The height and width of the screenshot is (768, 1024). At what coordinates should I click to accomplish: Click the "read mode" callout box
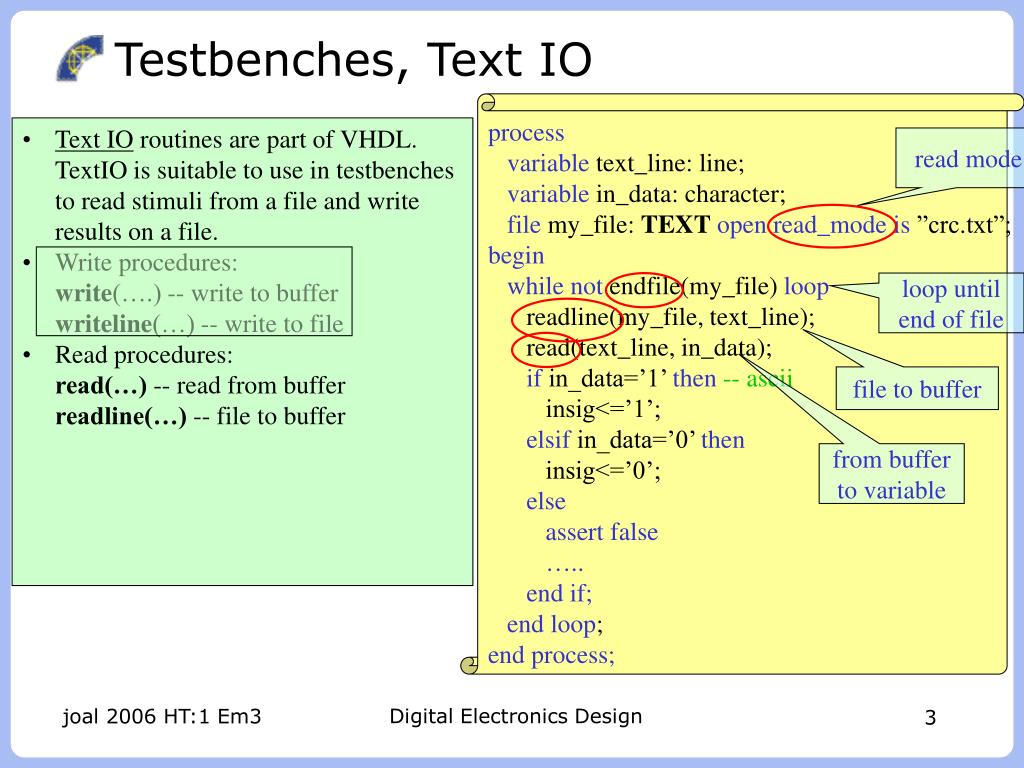(959, 159)
